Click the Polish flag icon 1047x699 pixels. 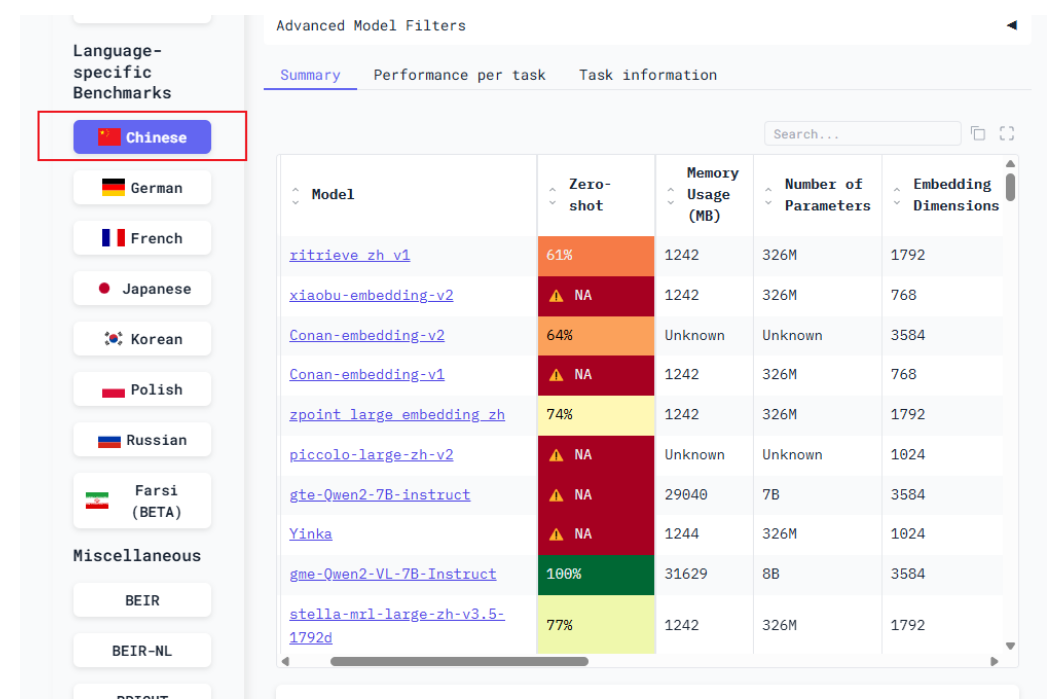114,391
